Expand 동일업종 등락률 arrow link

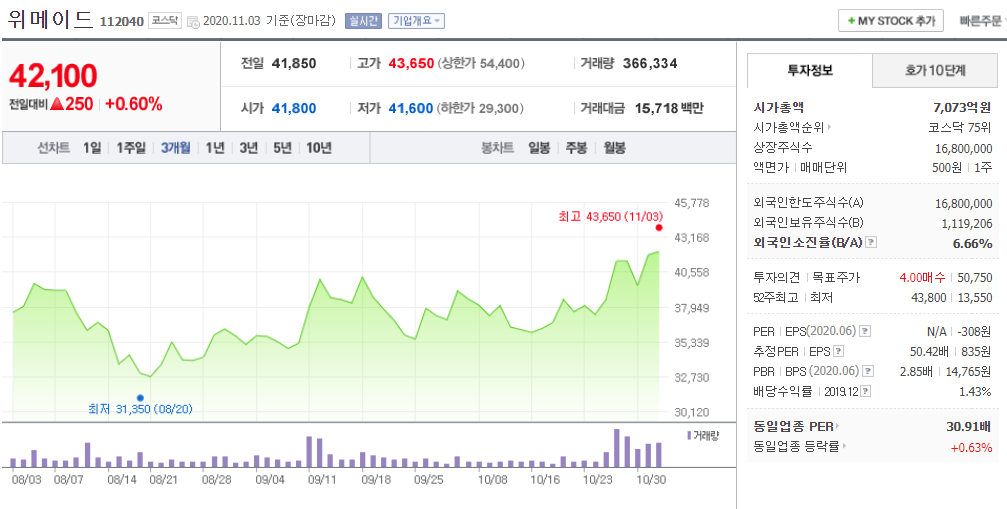845,446
